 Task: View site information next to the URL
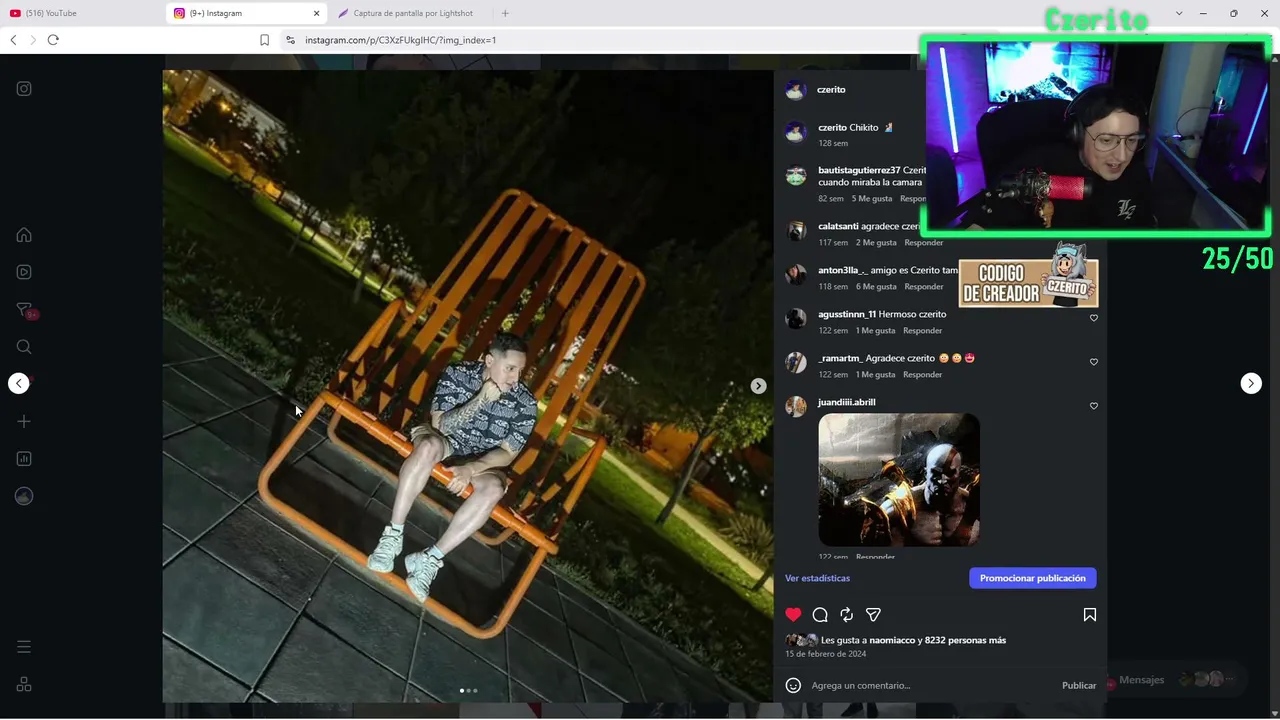(x=290, y=40)
